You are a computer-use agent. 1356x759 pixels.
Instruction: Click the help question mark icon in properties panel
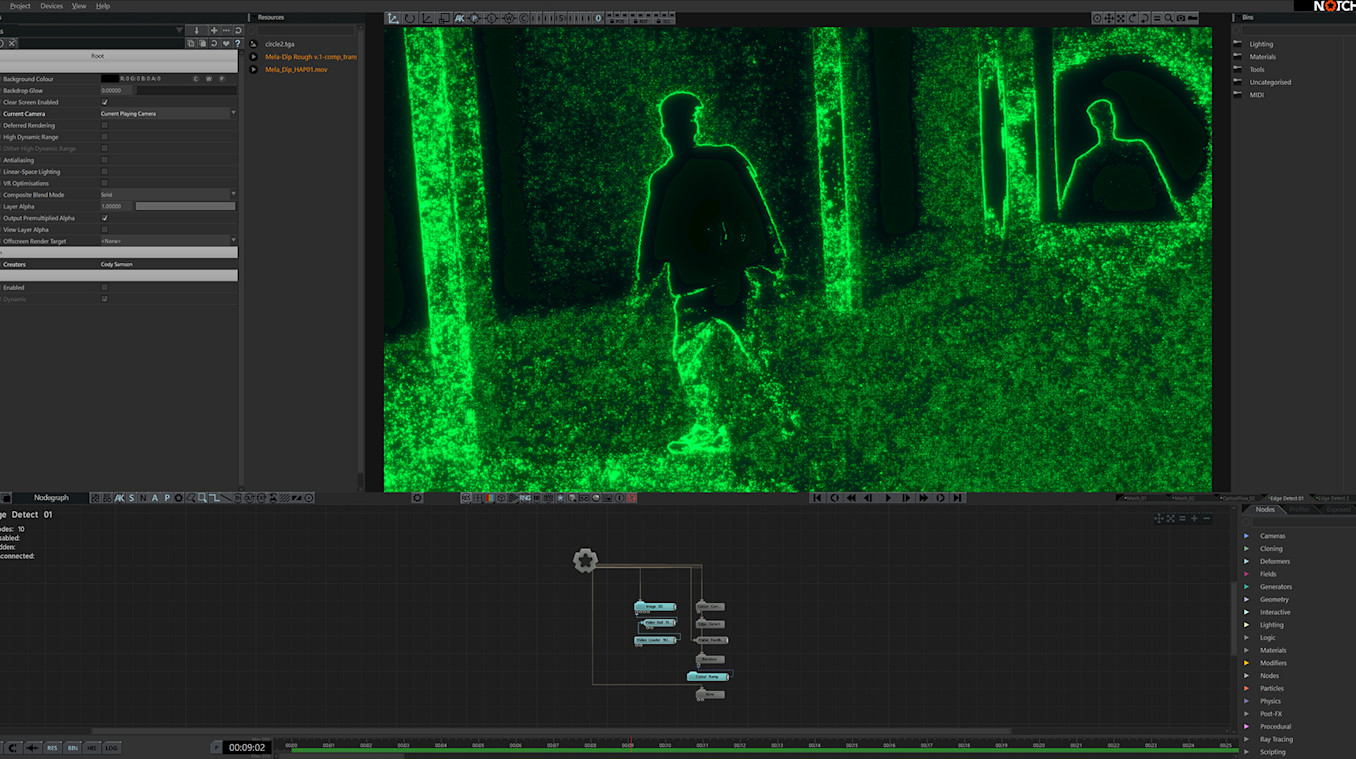coord(237,44)
